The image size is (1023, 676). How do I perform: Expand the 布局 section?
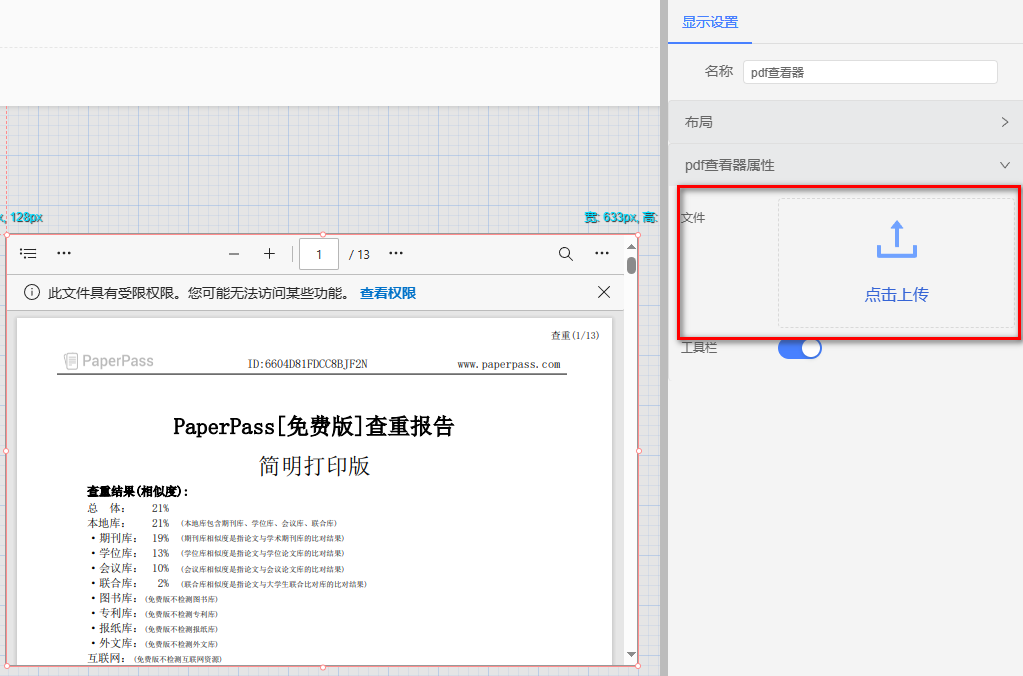coord(846,122)
